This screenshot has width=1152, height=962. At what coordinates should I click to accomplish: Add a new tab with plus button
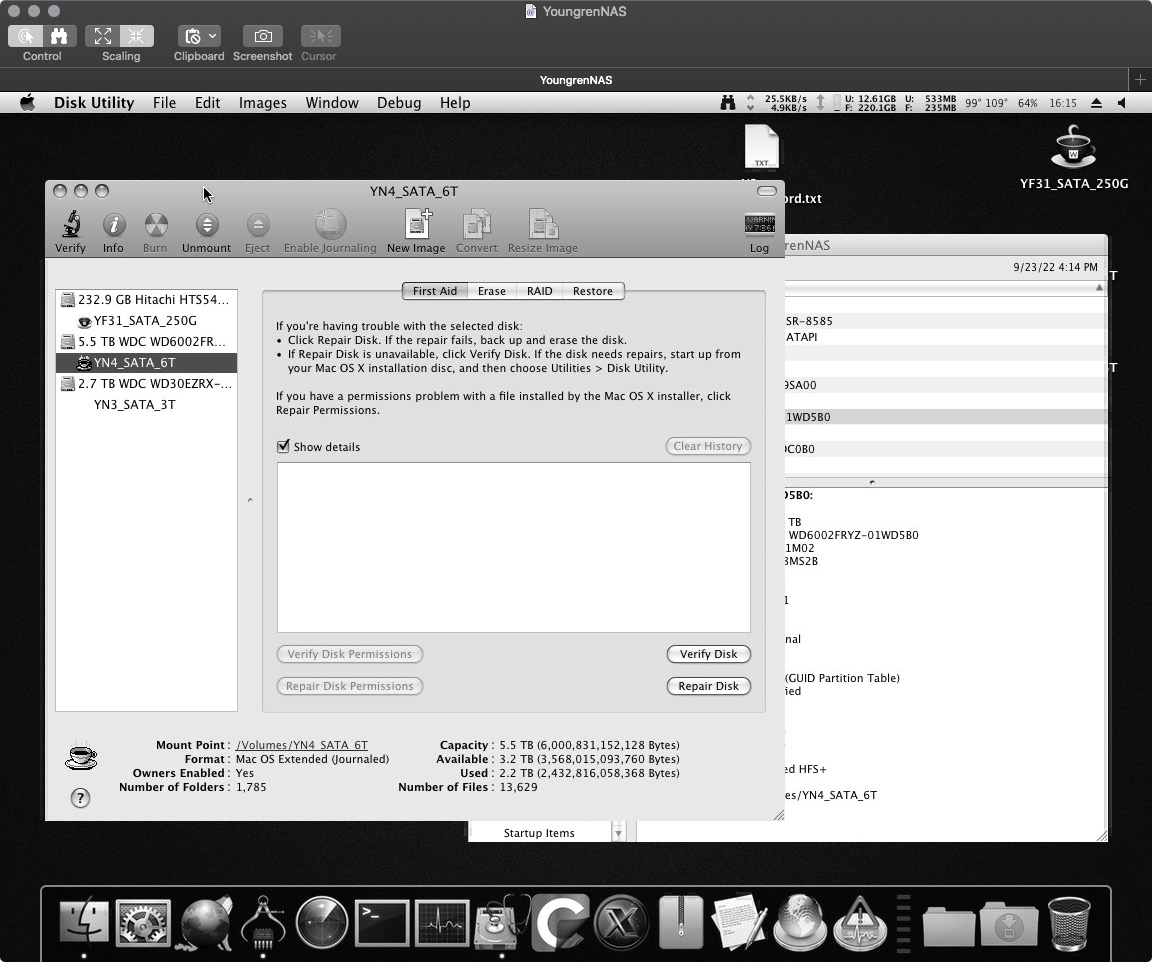click(x=1140, y=79)
